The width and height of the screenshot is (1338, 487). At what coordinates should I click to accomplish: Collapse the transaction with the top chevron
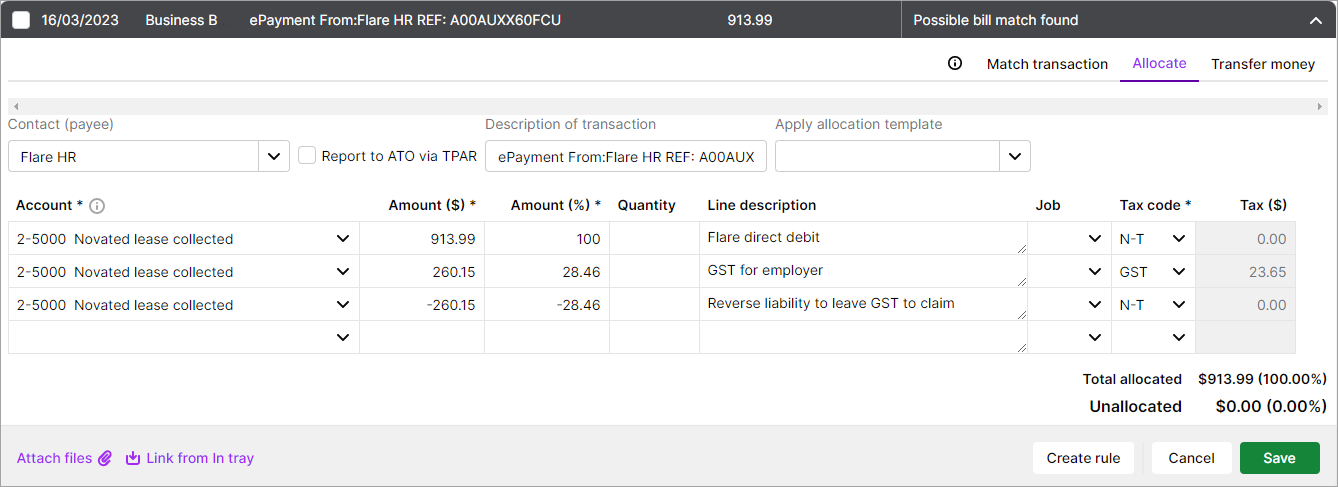pyautogui.click(x=1315, y=20)
